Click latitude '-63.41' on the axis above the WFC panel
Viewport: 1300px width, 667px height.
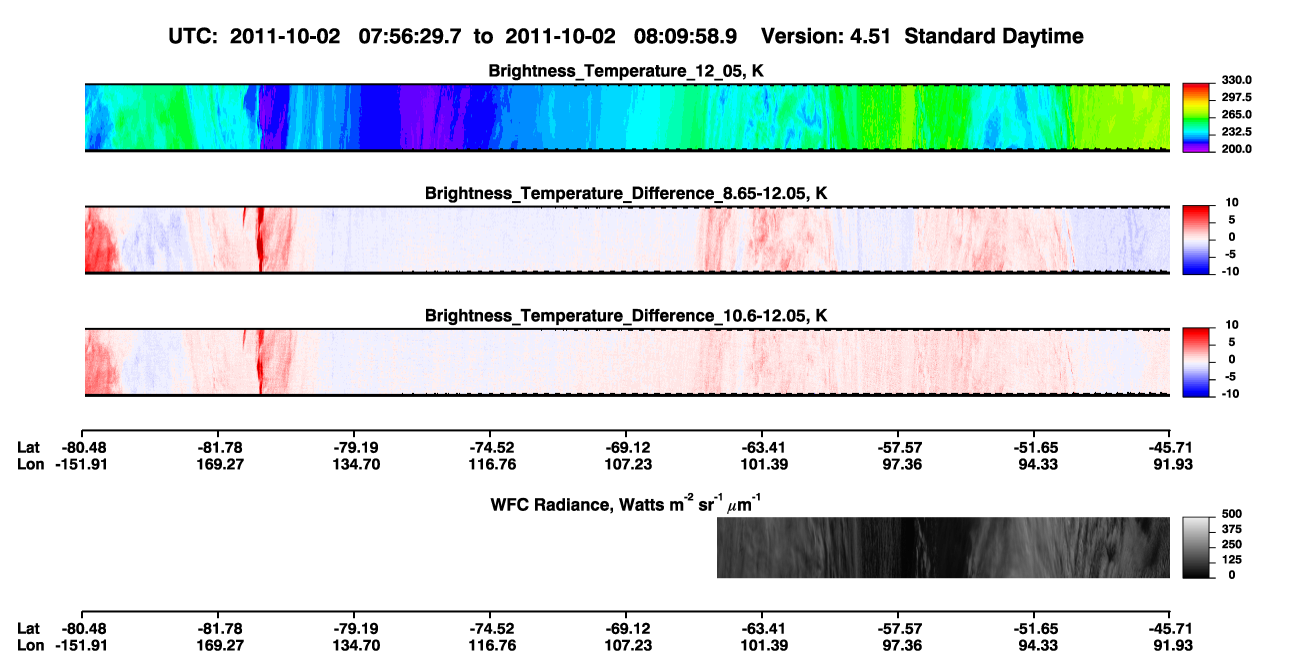(763, 448)
